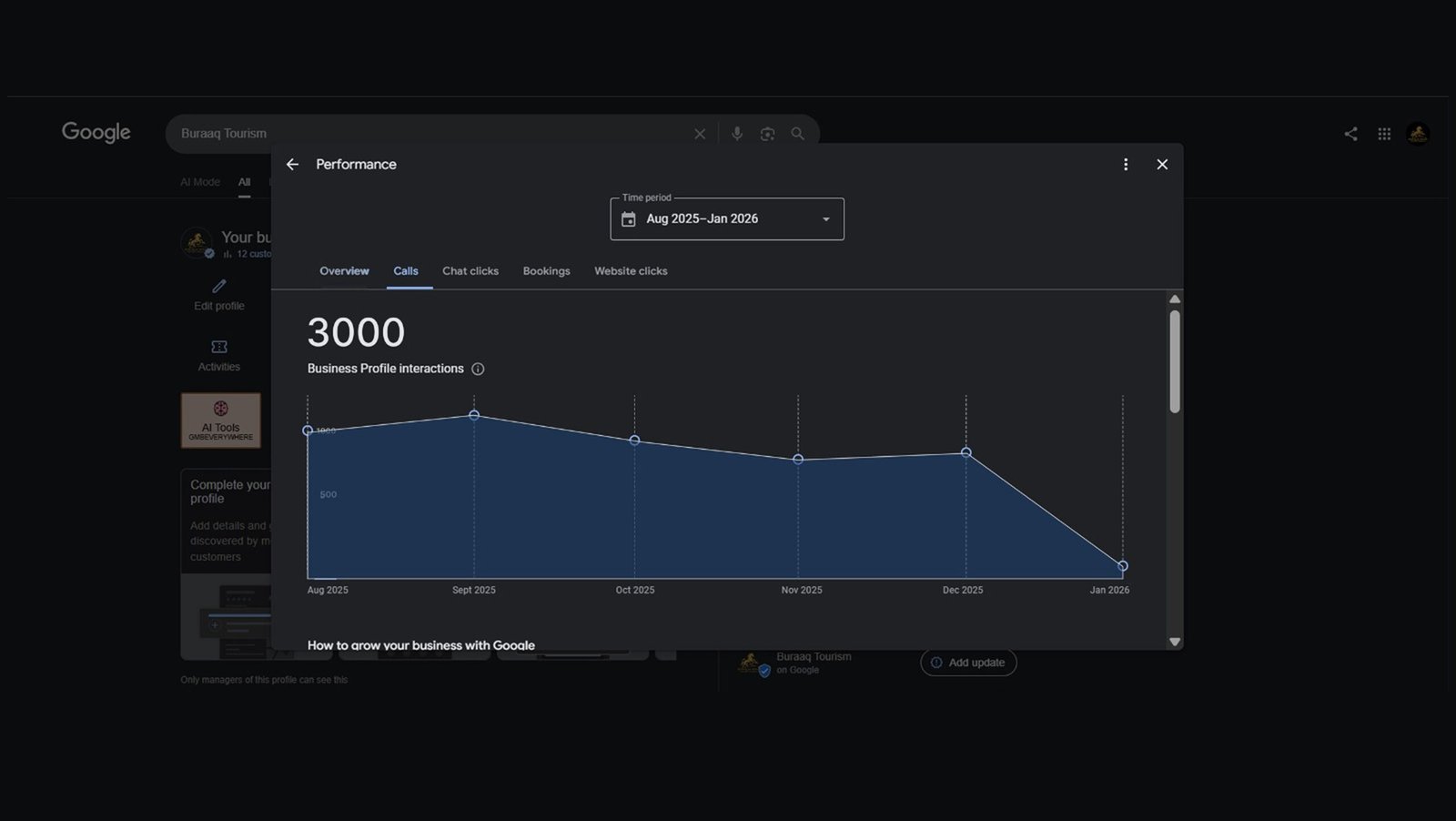
Task: Open the Google apps grid
Action: tap(1384, 134)
